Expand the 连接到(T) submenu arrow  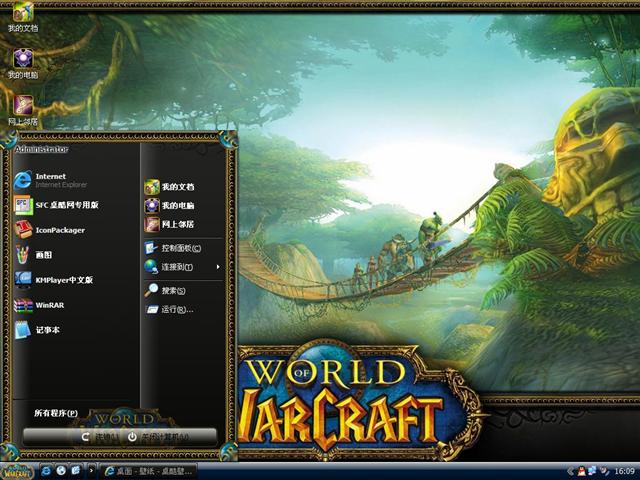click(218, 267)
